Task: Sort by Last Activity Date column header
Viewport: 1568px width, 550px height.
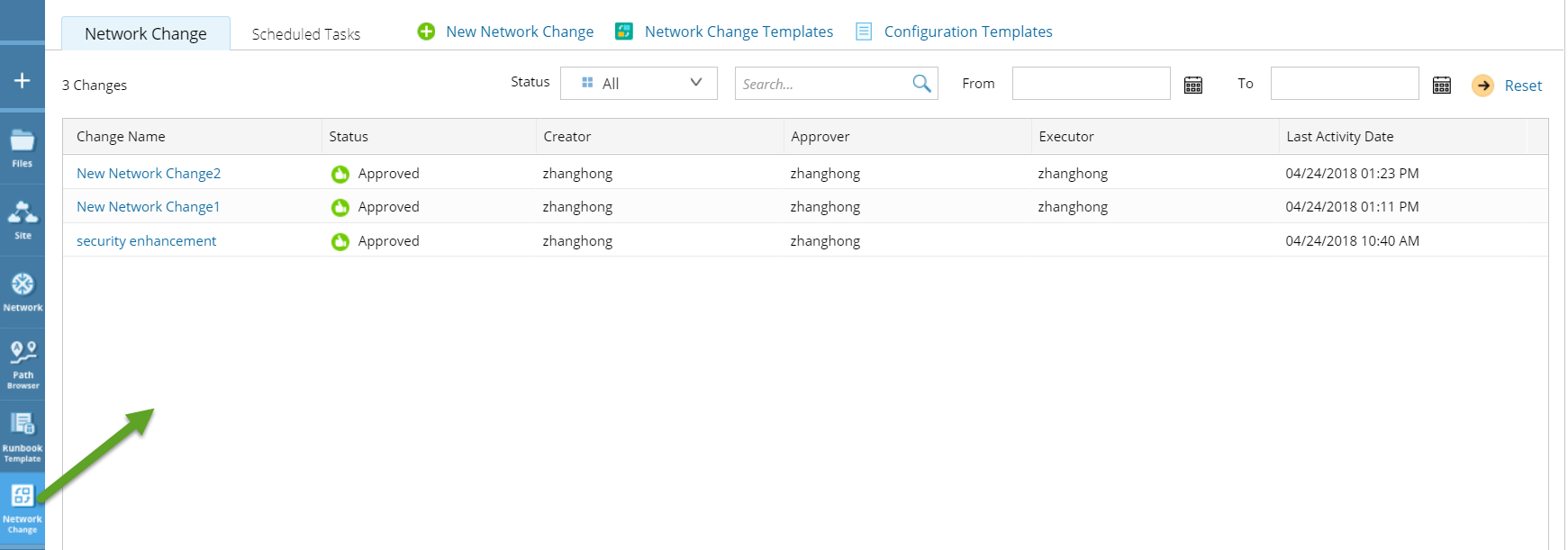Action: pos(1339,137)
